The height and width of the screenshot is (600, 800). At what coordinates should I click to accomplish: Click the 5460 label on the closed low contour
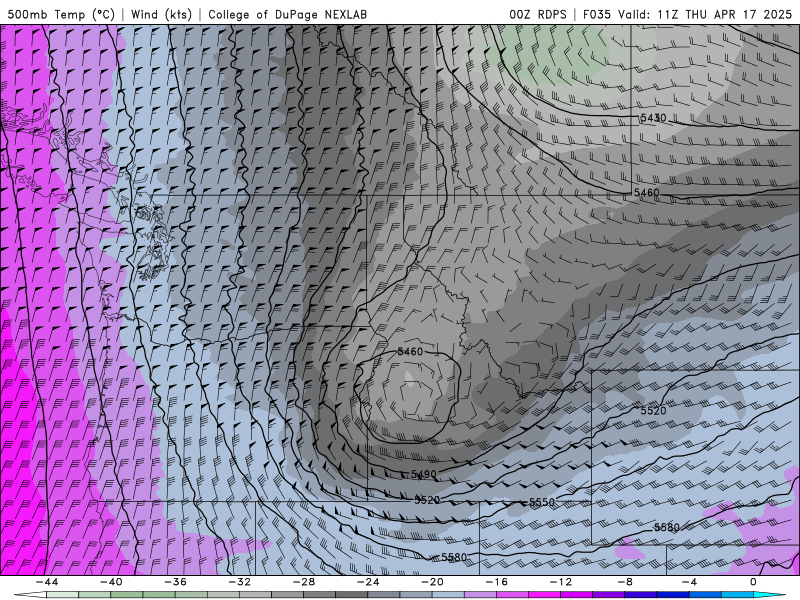click(410, 352)
